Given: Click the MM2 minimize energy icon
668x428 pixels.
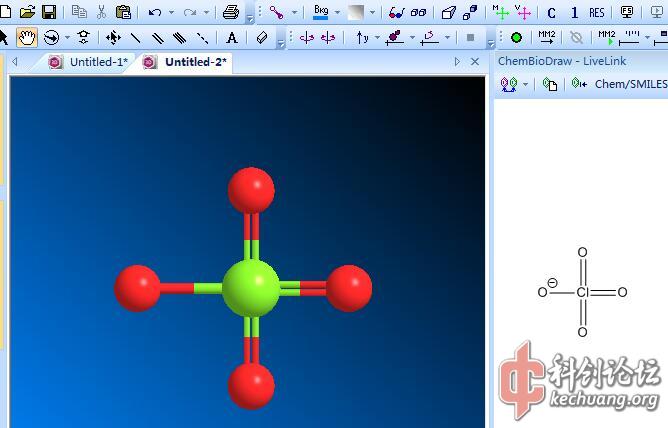Looking at the screenshot, I should tap(546, 38).
